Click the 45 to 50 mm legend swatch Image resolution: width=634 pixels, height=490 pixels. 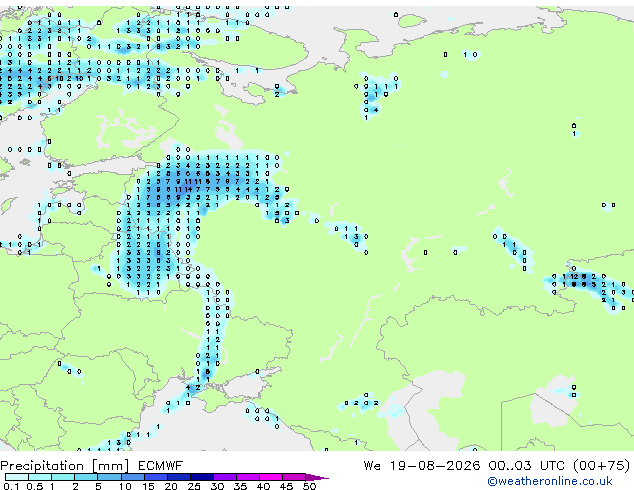[x=294, y=477]
